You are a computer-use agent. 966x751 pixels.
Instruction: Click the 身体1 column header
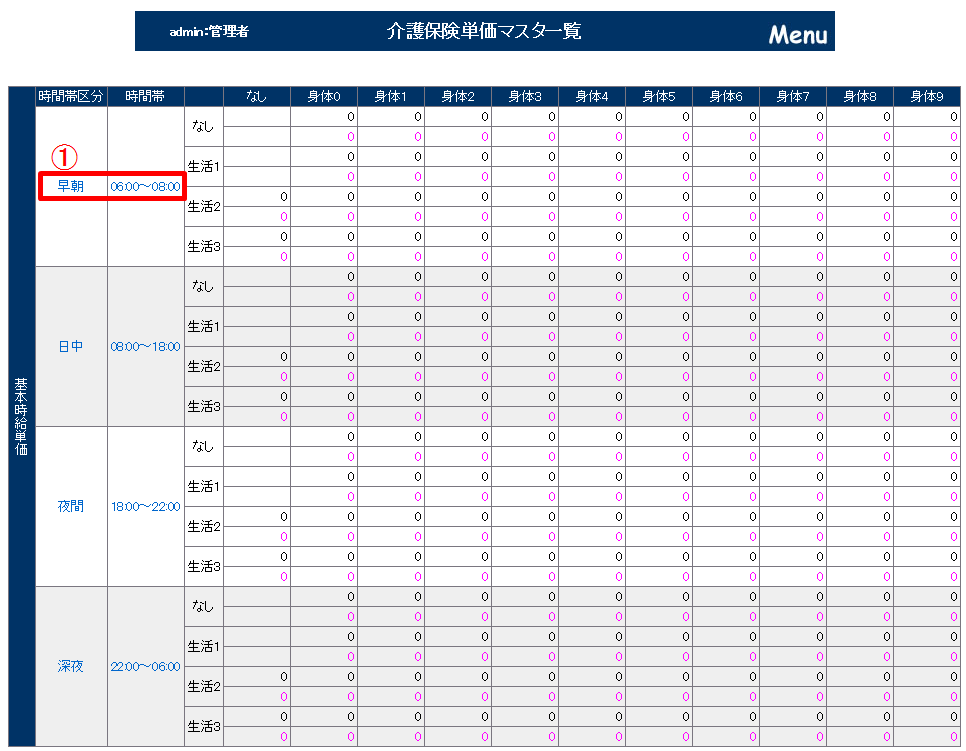click(391, 97)
